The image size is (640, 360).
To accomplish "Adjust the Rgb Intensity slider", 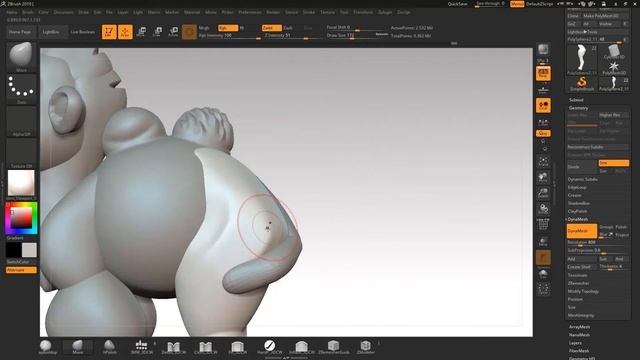I will coord(229,36).
